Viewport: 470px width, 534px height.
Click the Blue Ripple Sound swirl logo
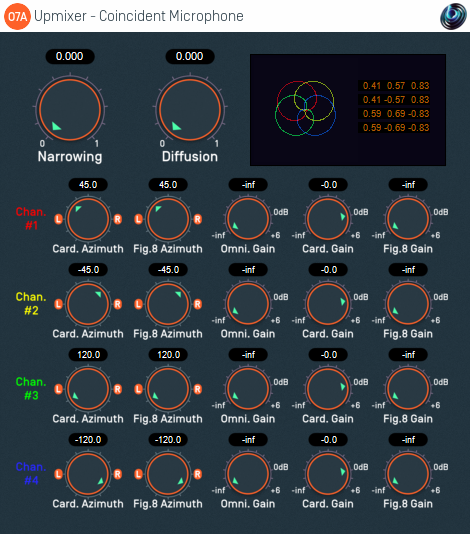453,16
